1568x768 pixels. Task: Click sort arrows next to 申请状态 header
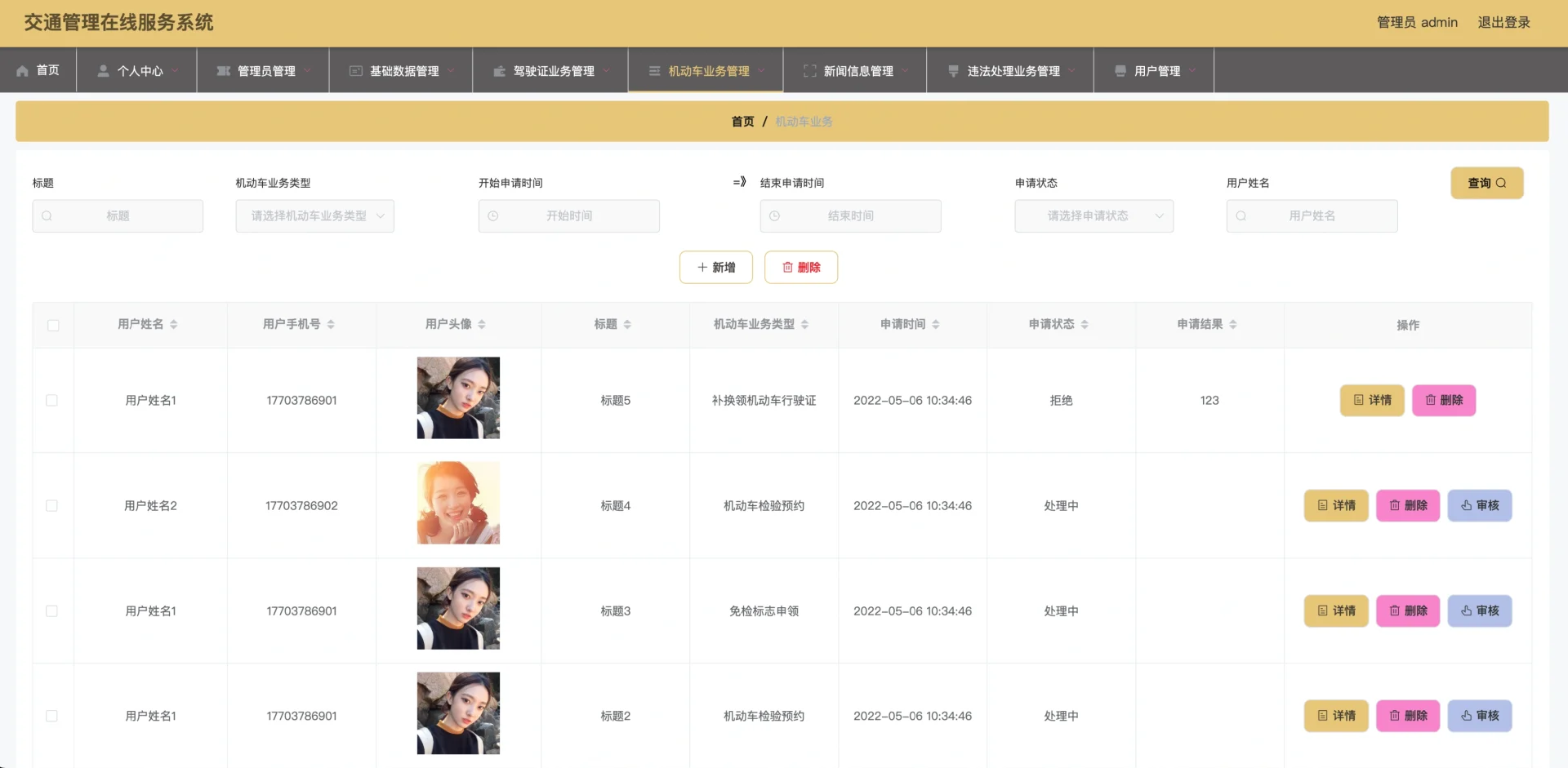coord(1085,325)
